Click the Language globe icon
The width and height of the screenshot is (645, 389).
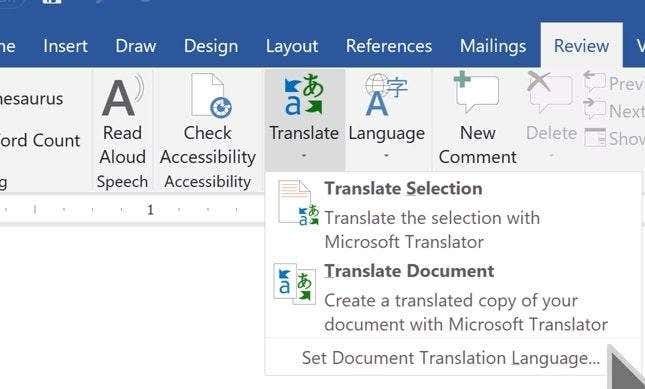tap(386, 95)
